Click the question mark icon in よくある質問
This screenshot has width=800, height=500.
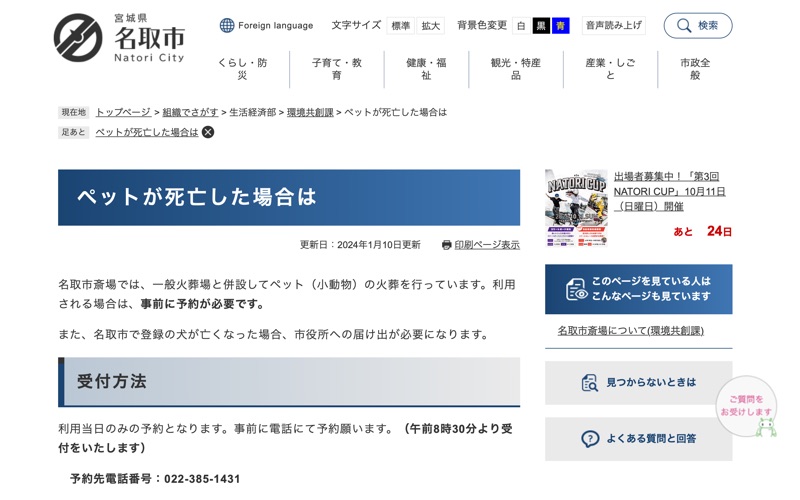coord(590,439)
